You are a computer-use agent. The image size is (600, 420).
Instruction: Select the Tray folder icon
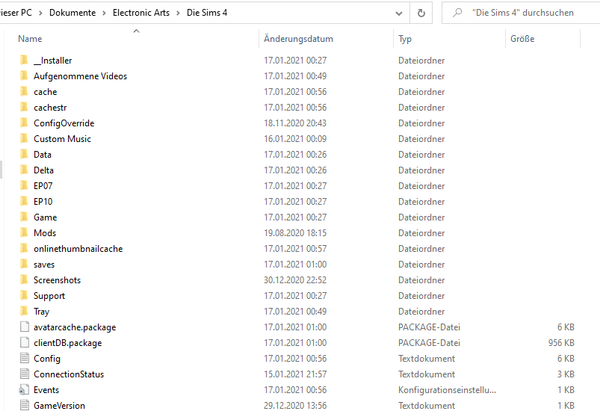[24, 311]
